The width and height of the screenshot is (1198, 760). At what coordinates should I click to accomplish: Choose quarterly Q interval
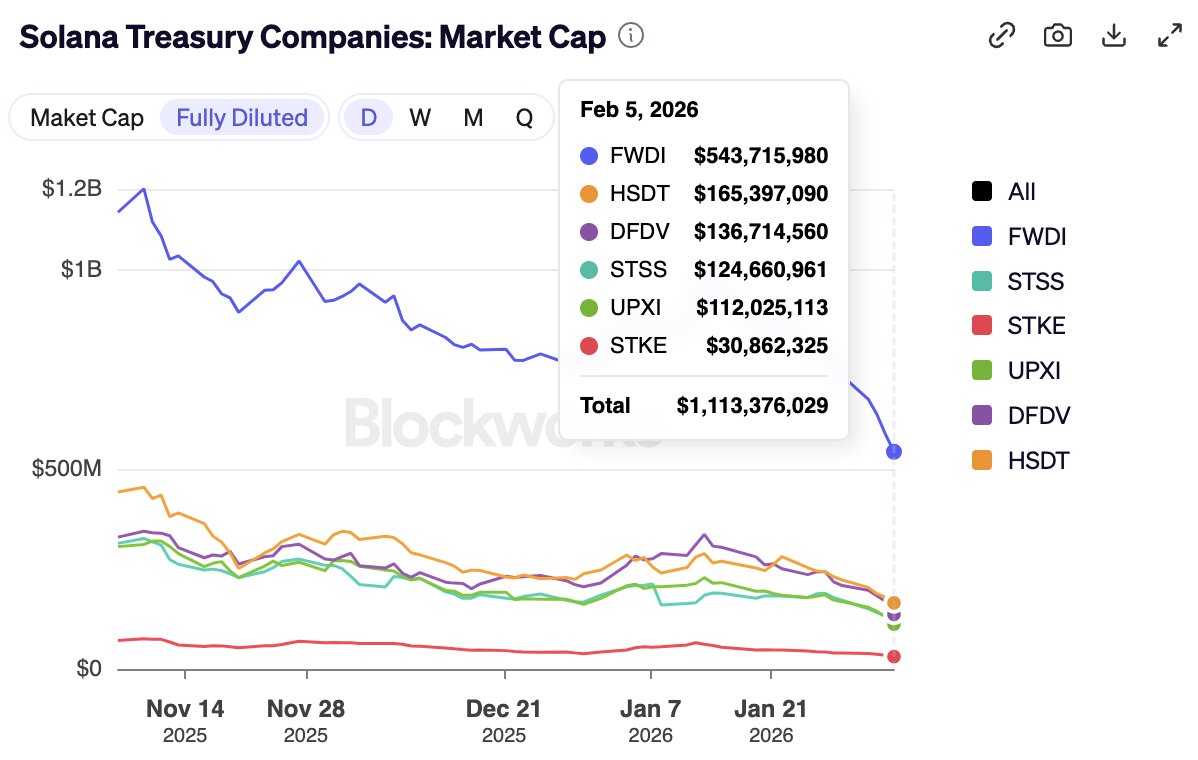[x=524, y=118]
